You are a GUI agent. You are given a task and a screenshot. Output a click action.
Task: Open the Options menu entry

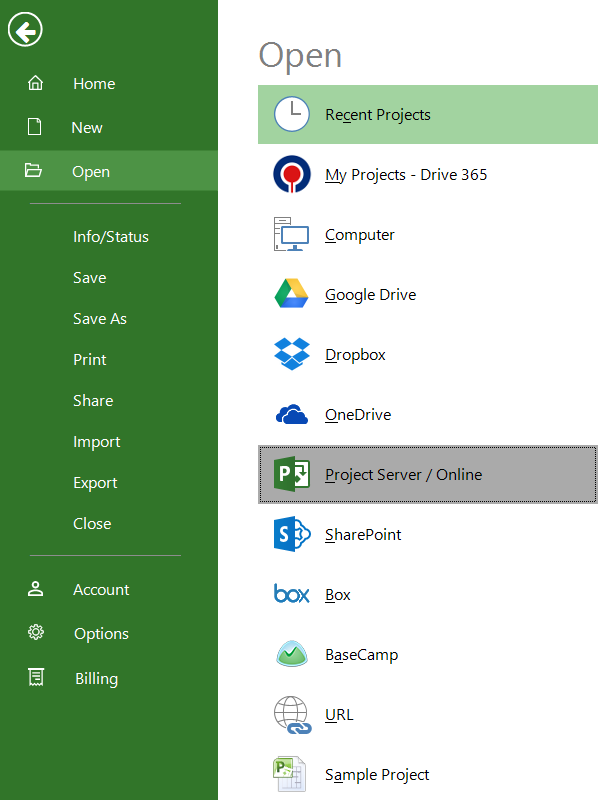point(101,634)
